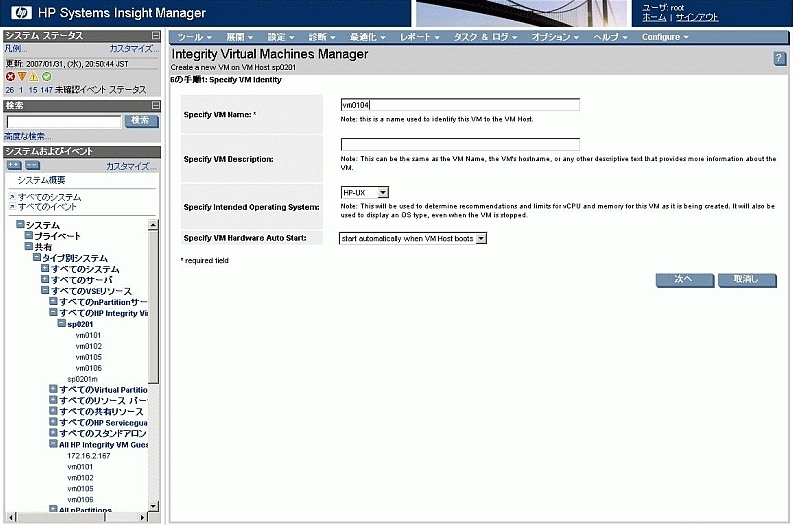Open the タスク & ログ menu
This screenshot has width=793, height=525.
coord(485,37)
